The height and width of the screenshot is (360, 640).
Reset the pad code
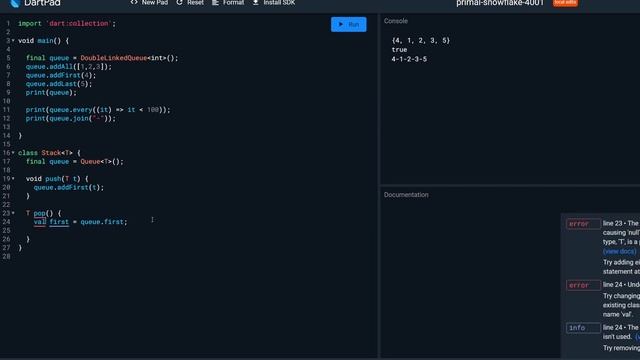190,2
